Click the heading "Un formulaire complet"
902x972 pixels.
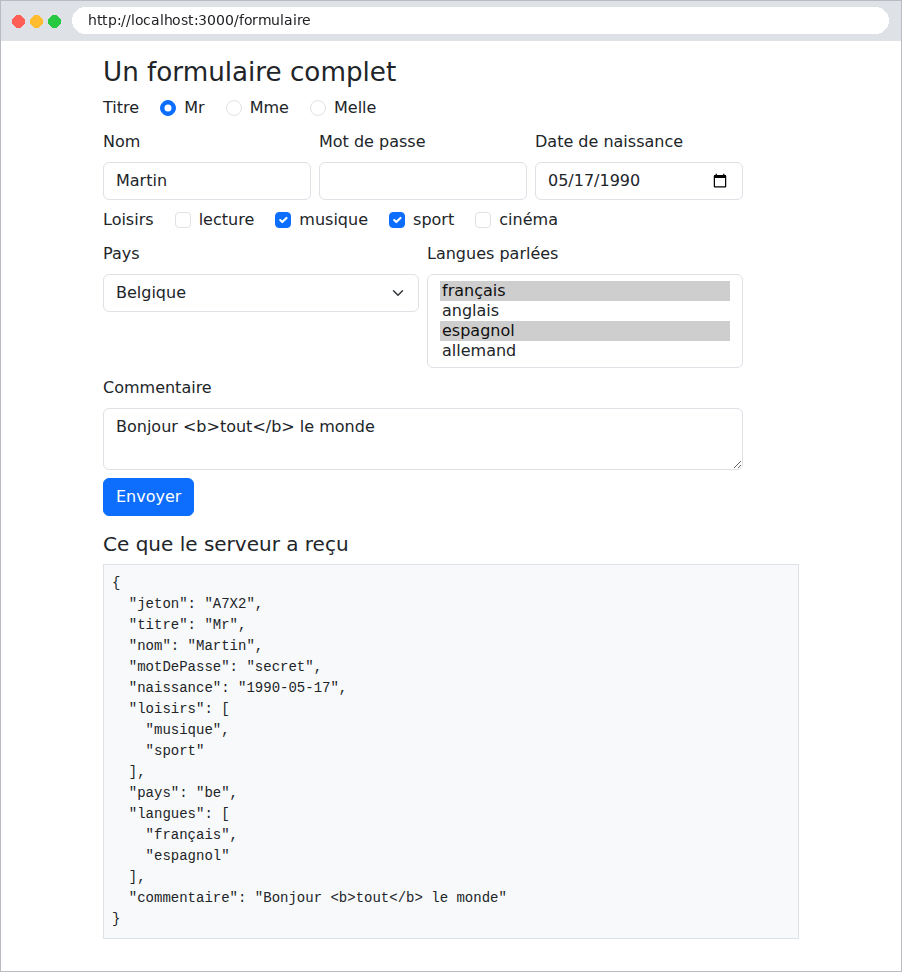tap(250, 72)
